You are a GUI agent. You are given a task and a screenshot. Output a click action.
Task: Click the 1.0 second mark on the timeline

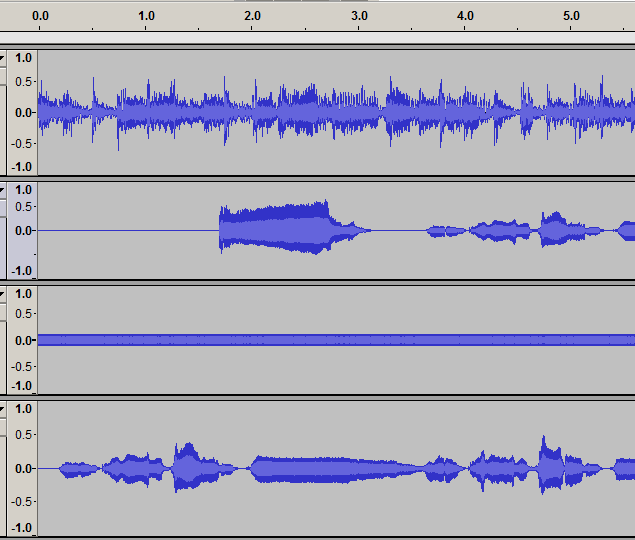click(146, 17)
